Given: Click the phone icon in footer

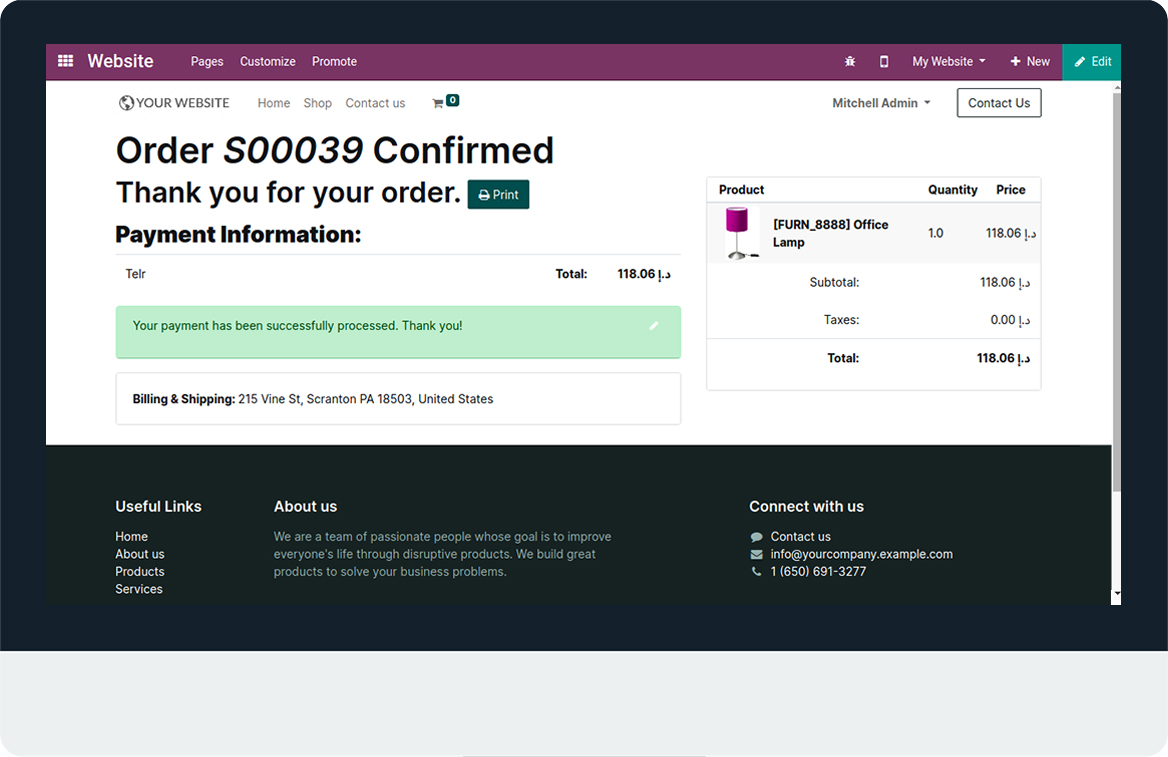Looking at the screenshot, I should coord(756,571).
